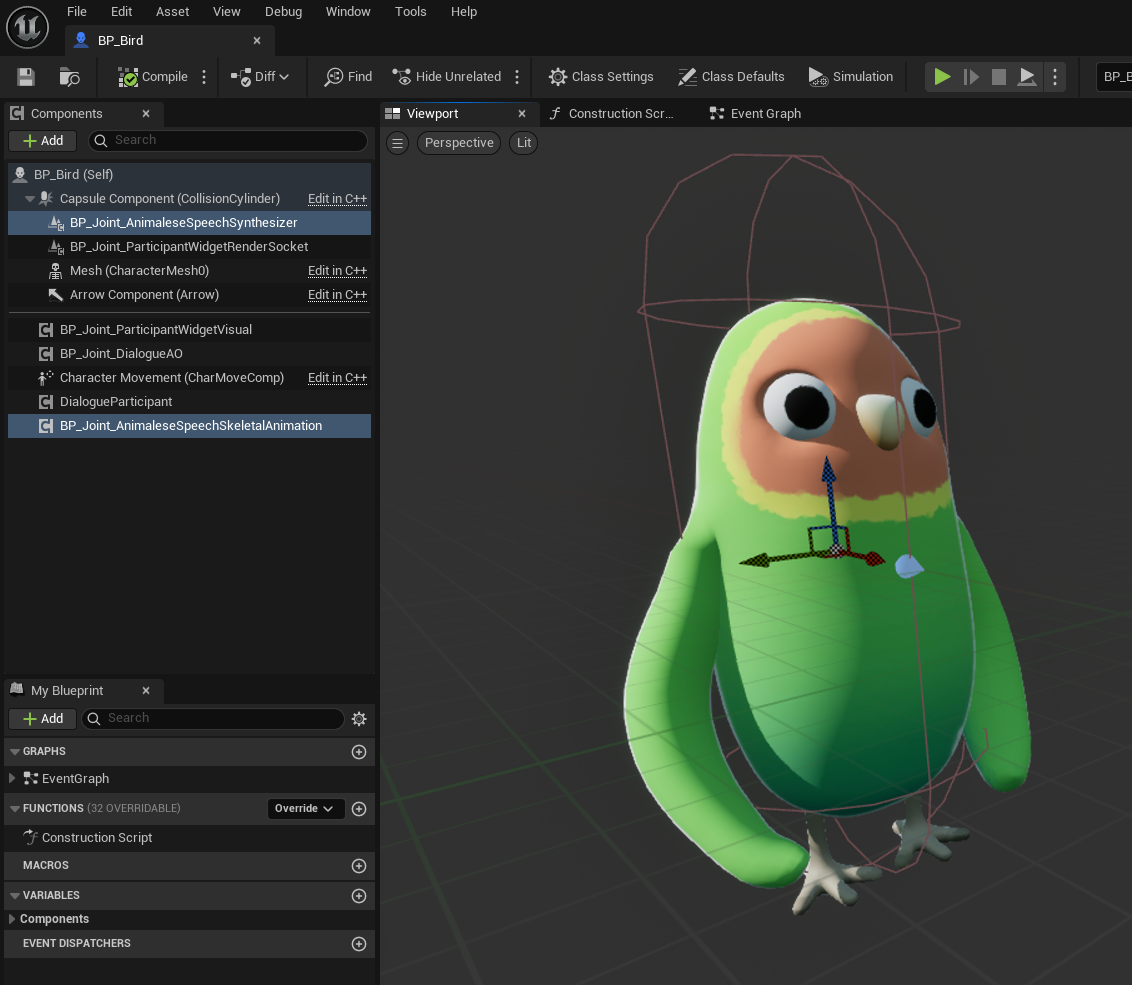Open Class Defaults
Screen dimensions: 1132x985
[x=731, y=77]
